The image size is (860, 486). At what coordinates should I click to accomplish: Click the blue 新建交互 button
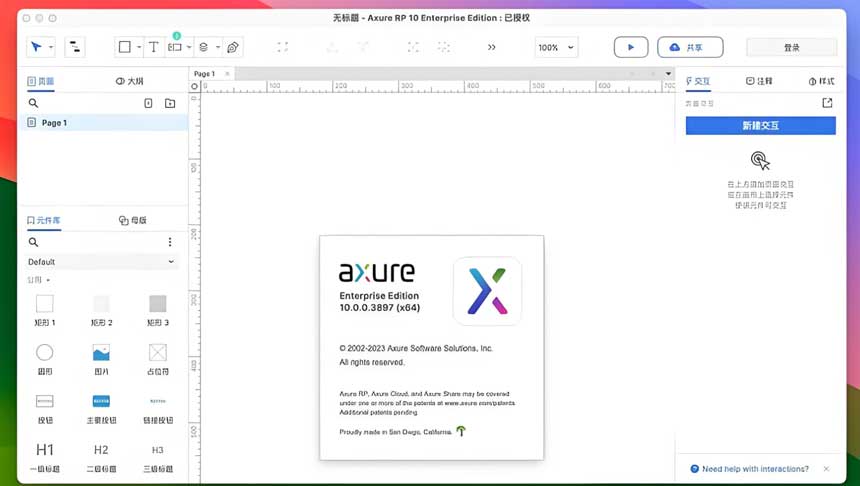760,126
